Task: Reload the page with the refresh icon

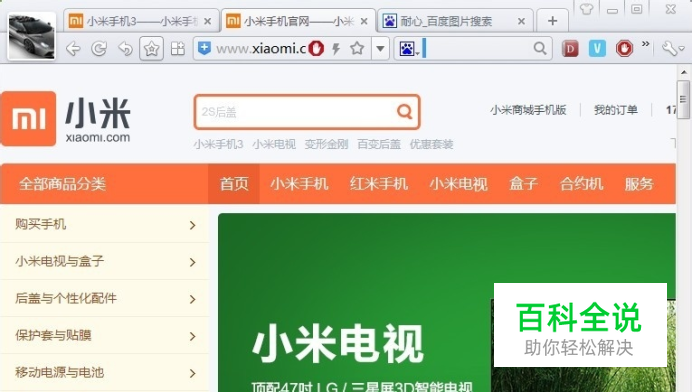Action: coord(99,49)
